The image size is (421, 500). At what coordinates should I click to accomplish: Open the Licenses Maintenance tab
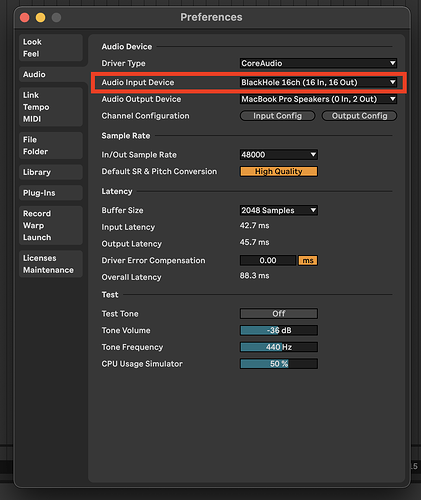pos(51,264)
